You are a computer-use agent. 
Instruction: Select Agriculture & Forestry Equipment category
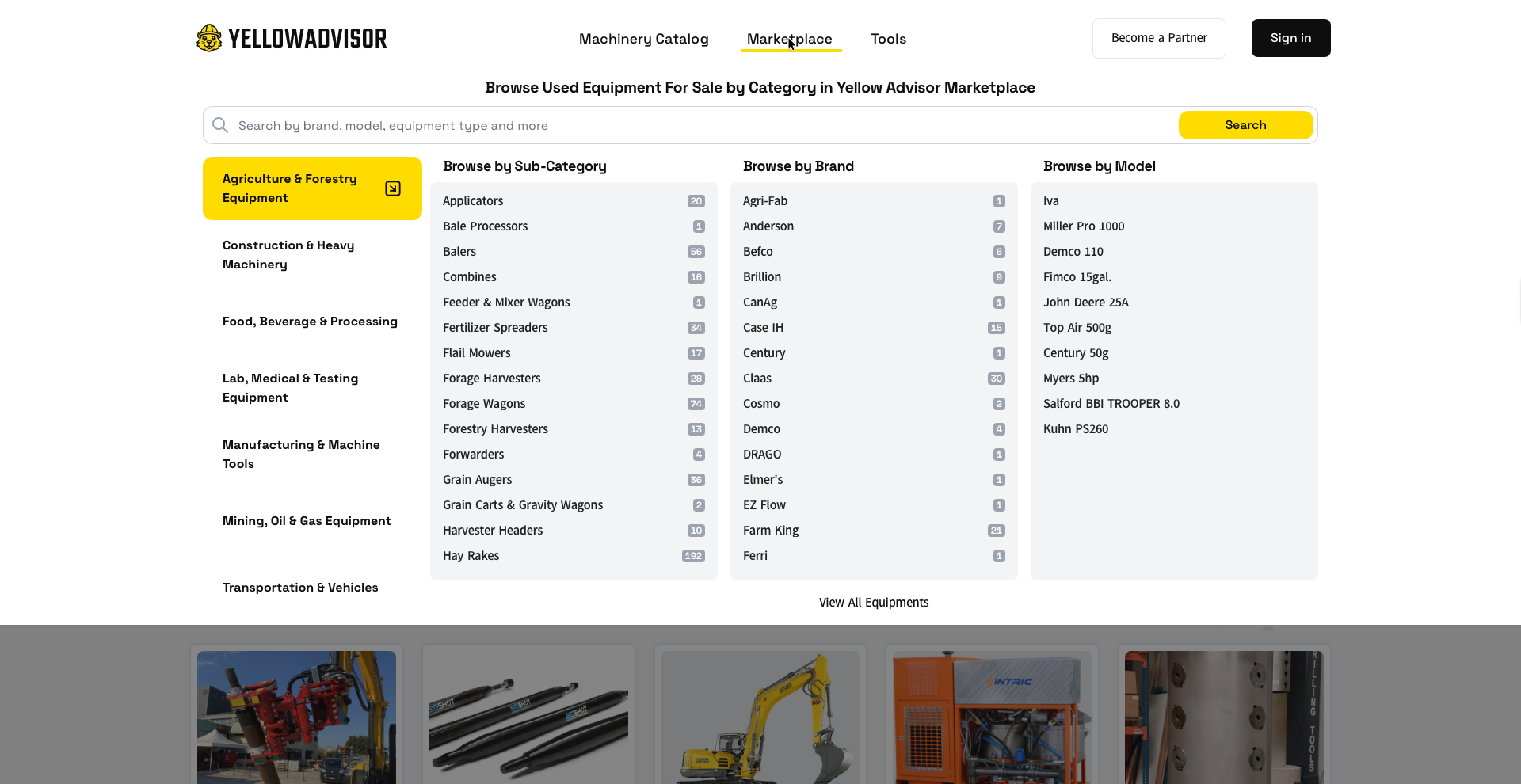pyautogui.click(x=312, y=188)
